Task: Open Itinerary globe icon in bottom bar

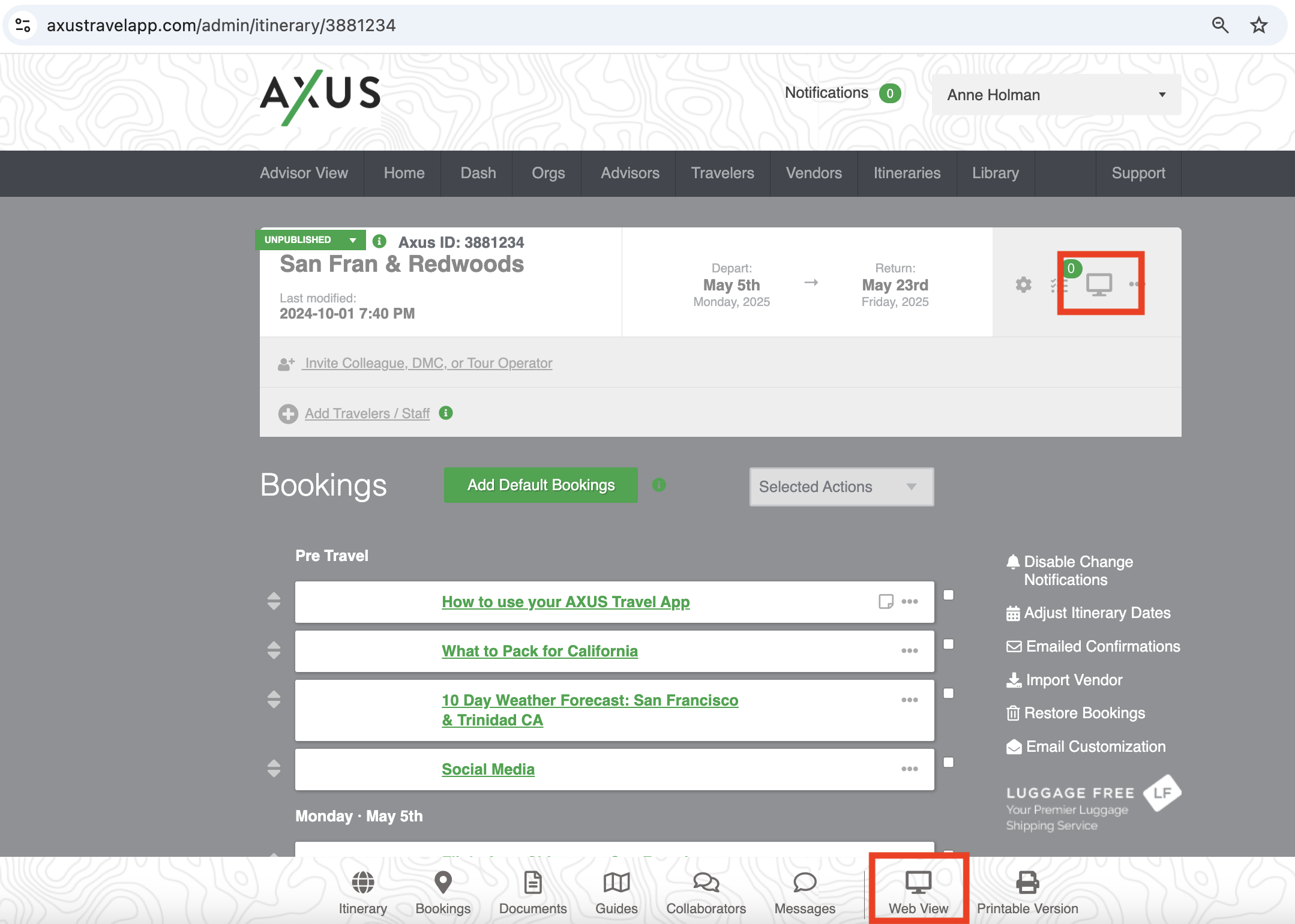Action: coord(363,882)
